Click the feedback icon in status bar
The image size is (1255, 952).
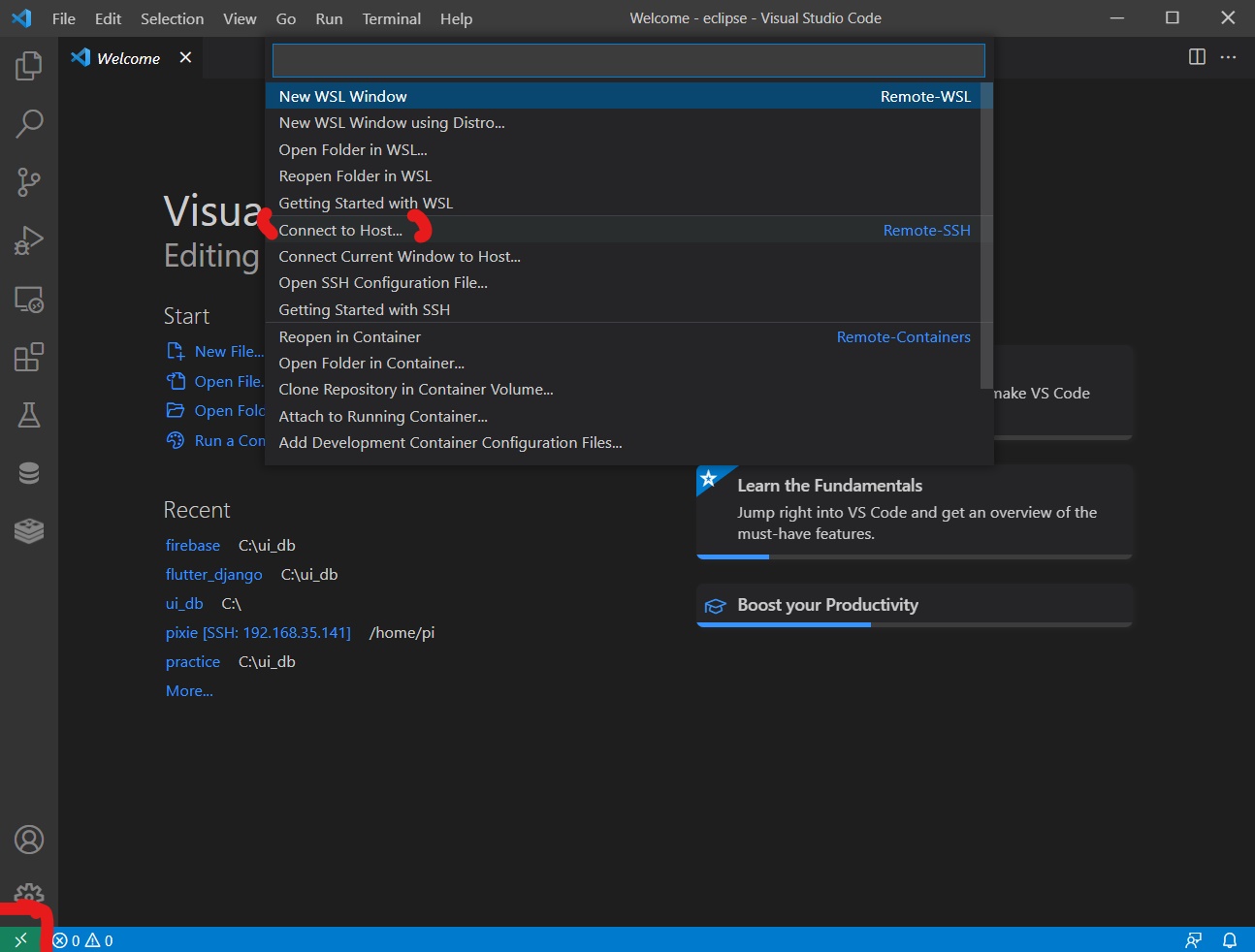pos(1194,940)
